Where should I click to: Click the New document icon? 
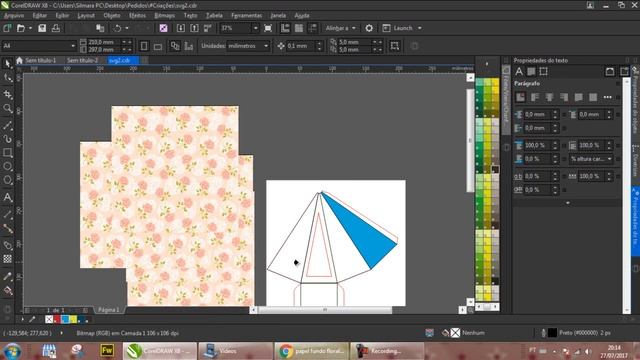[x=7, y=28]
